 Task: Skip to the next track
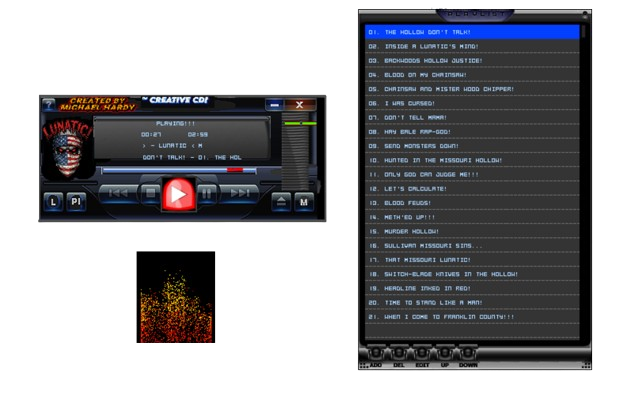[x=240, y=192]
